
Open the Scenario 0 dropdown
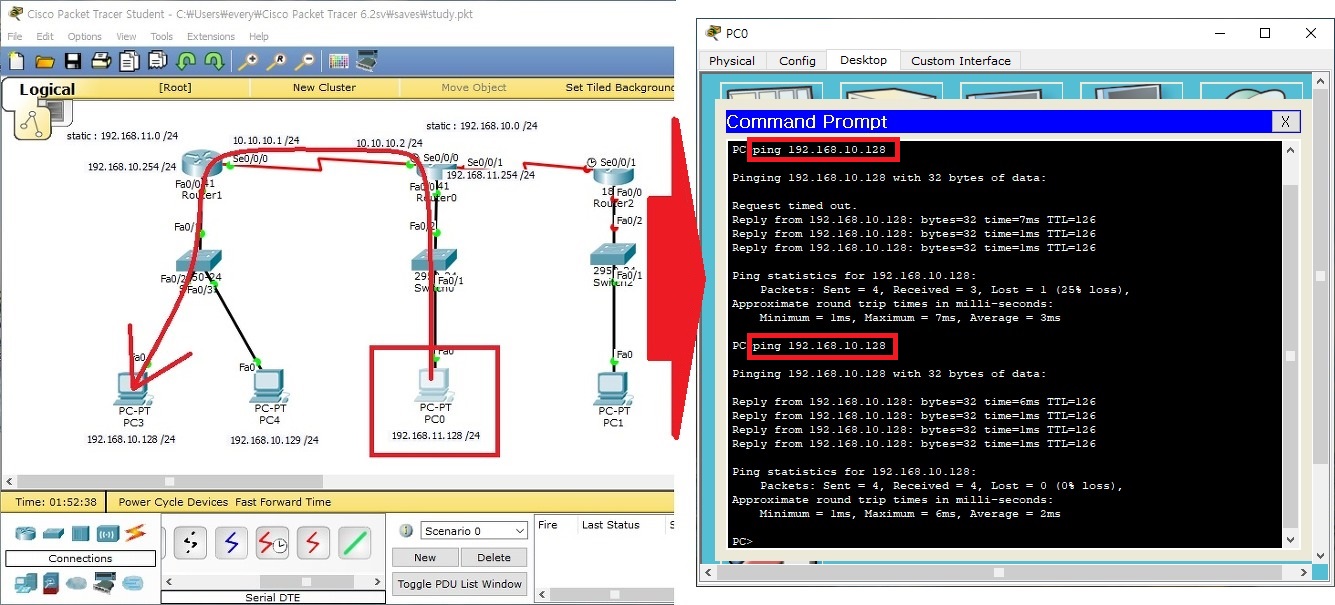473,531
